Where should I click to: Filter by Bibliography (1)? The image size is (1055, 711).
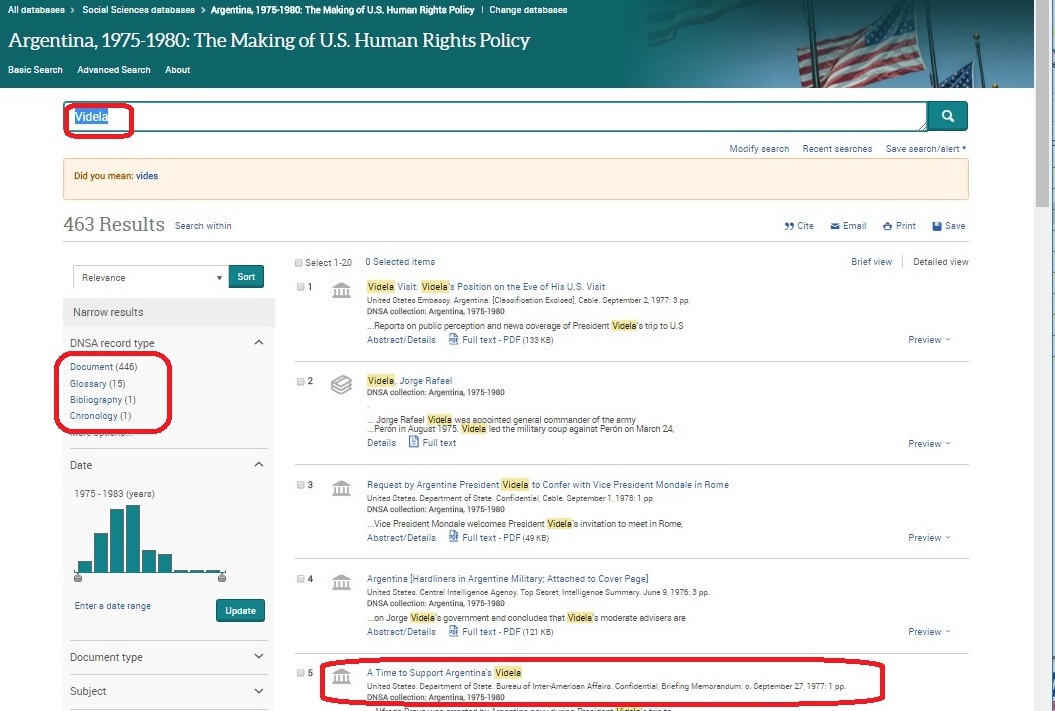tap(103, 400)
